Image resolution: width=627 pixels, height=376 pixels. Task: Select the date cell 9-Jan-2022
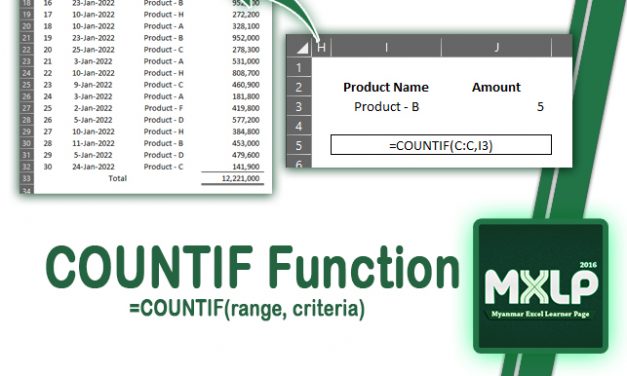[x=93, y=85]
